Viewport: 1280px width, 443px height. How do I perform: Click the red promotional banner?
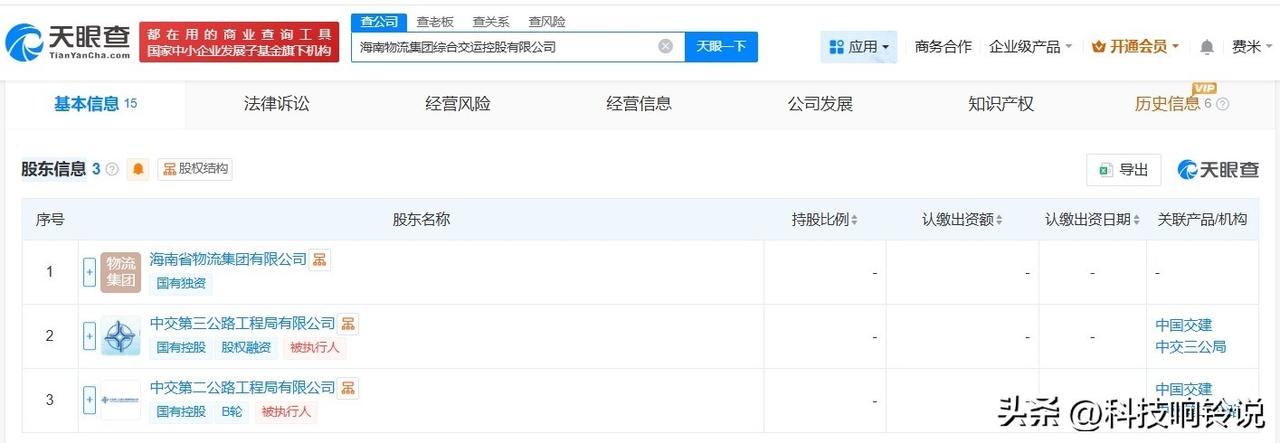[240, 42]
